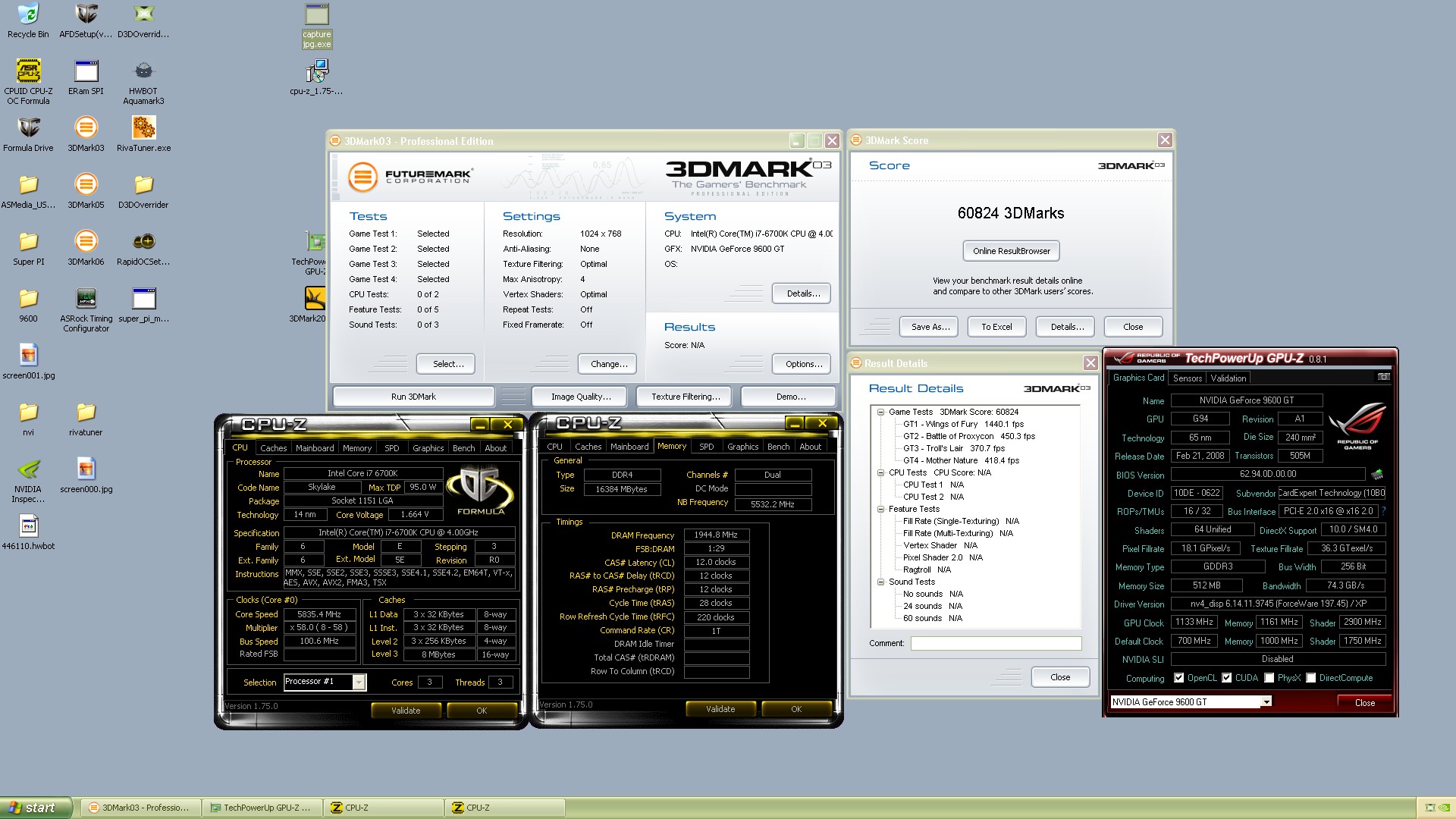
Task: Click the Online ResultBrowser button
Action: click(x=1012, y=251)
